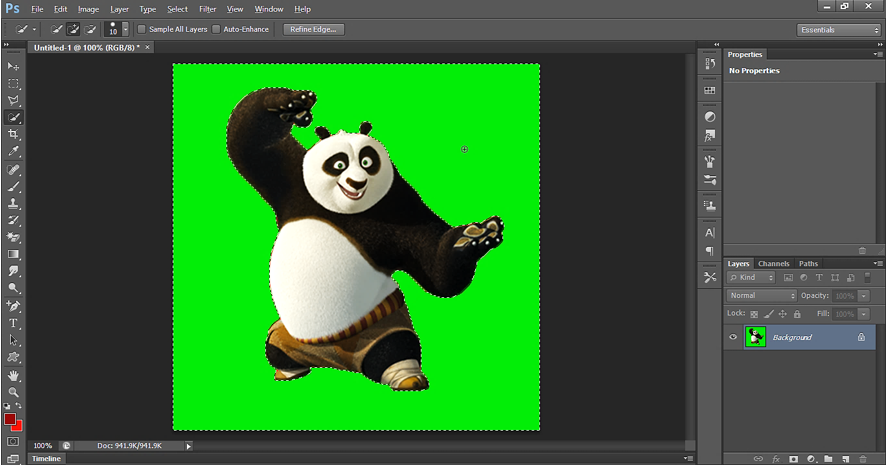Screen dimensions: 887x466
Task: Open the tool preset picker arrow
Action: (x=34, y=29)
